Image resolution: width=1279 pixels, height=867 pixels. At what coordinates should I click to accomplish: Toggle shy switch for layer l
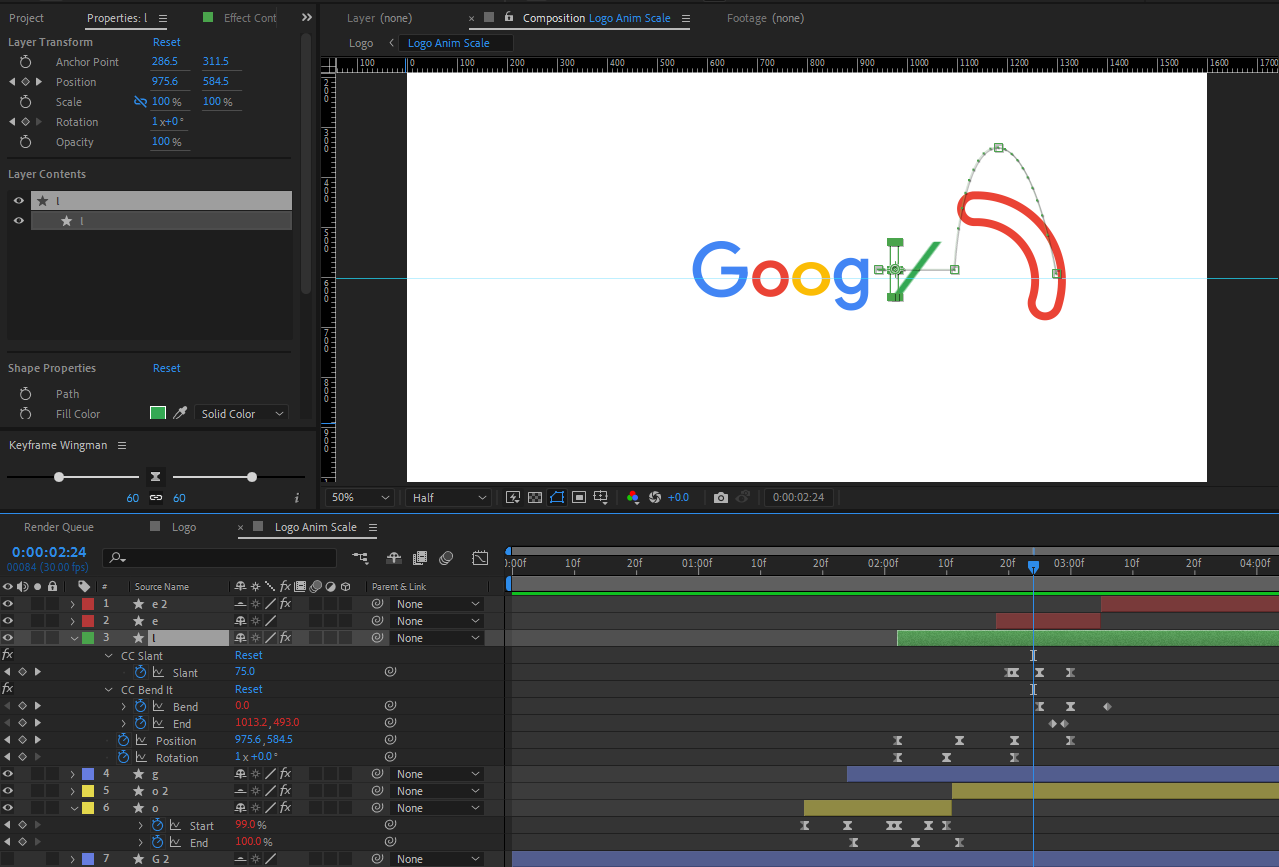(240, 638)
